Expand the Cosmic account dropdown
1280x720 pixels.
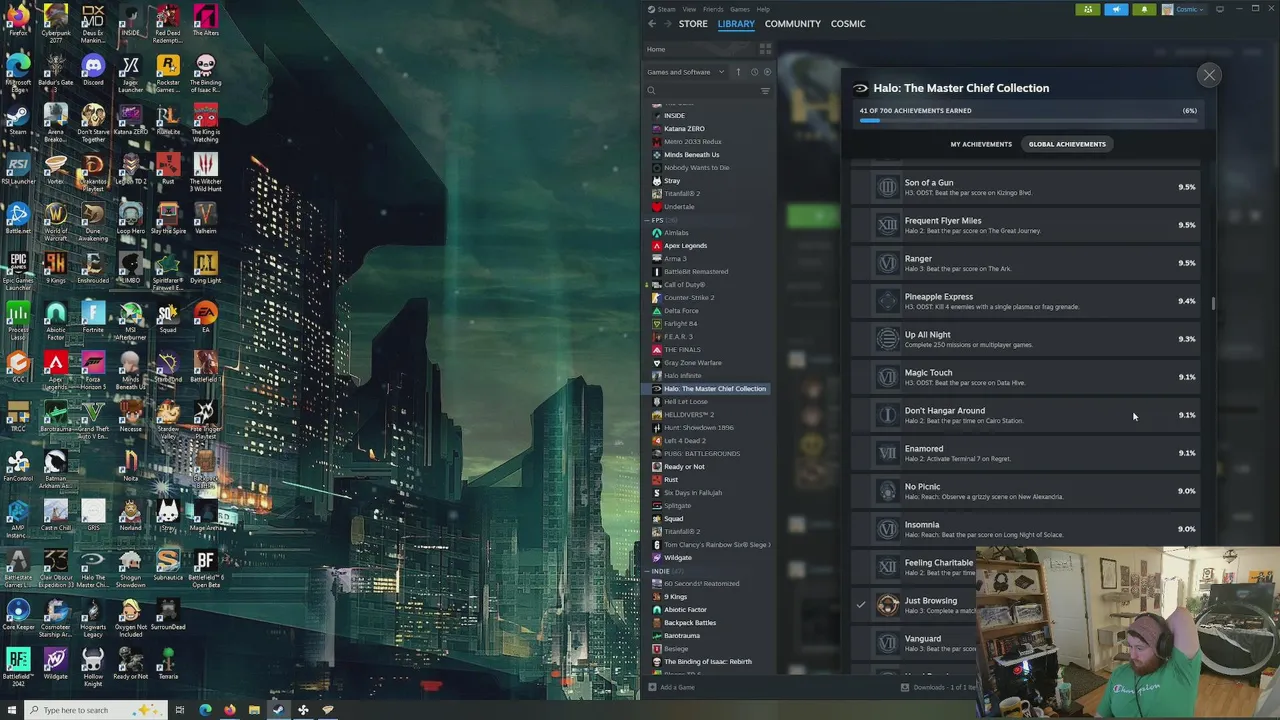(x=1183, y=9)
